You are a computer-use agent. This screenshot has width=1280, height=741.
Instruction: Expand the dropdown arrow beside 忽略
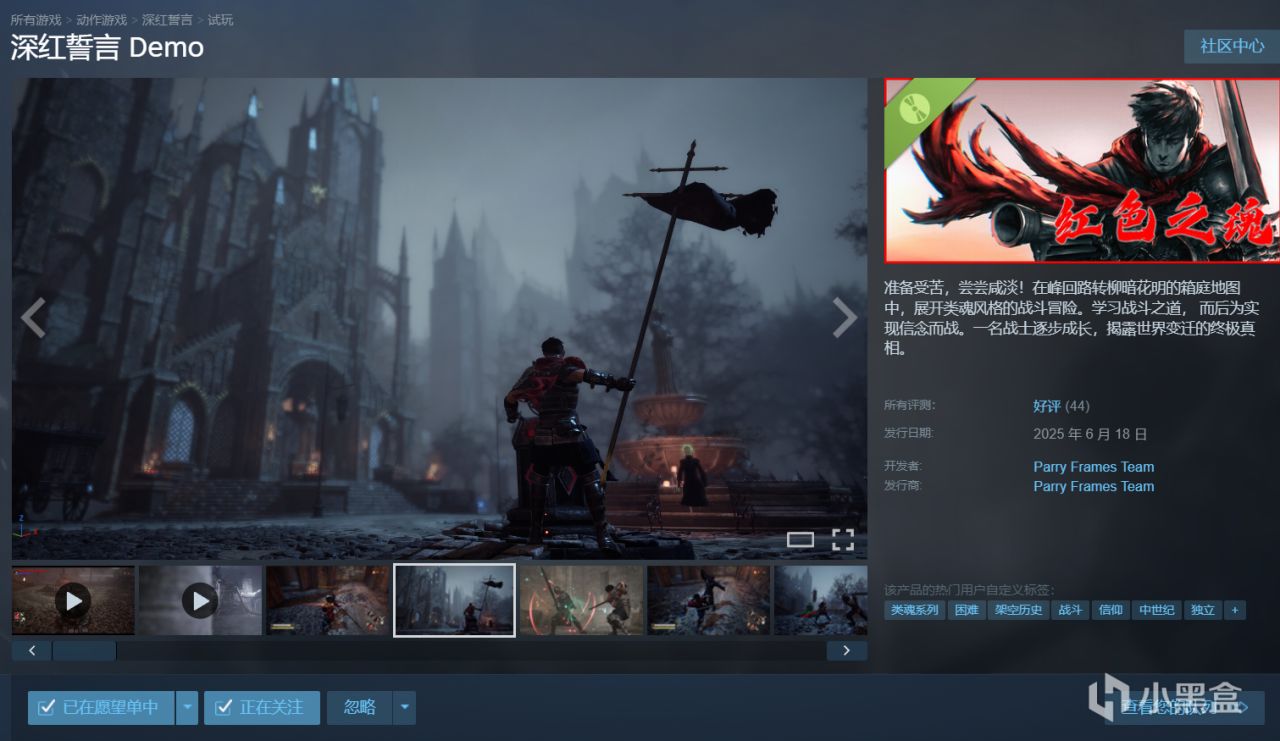404,707
